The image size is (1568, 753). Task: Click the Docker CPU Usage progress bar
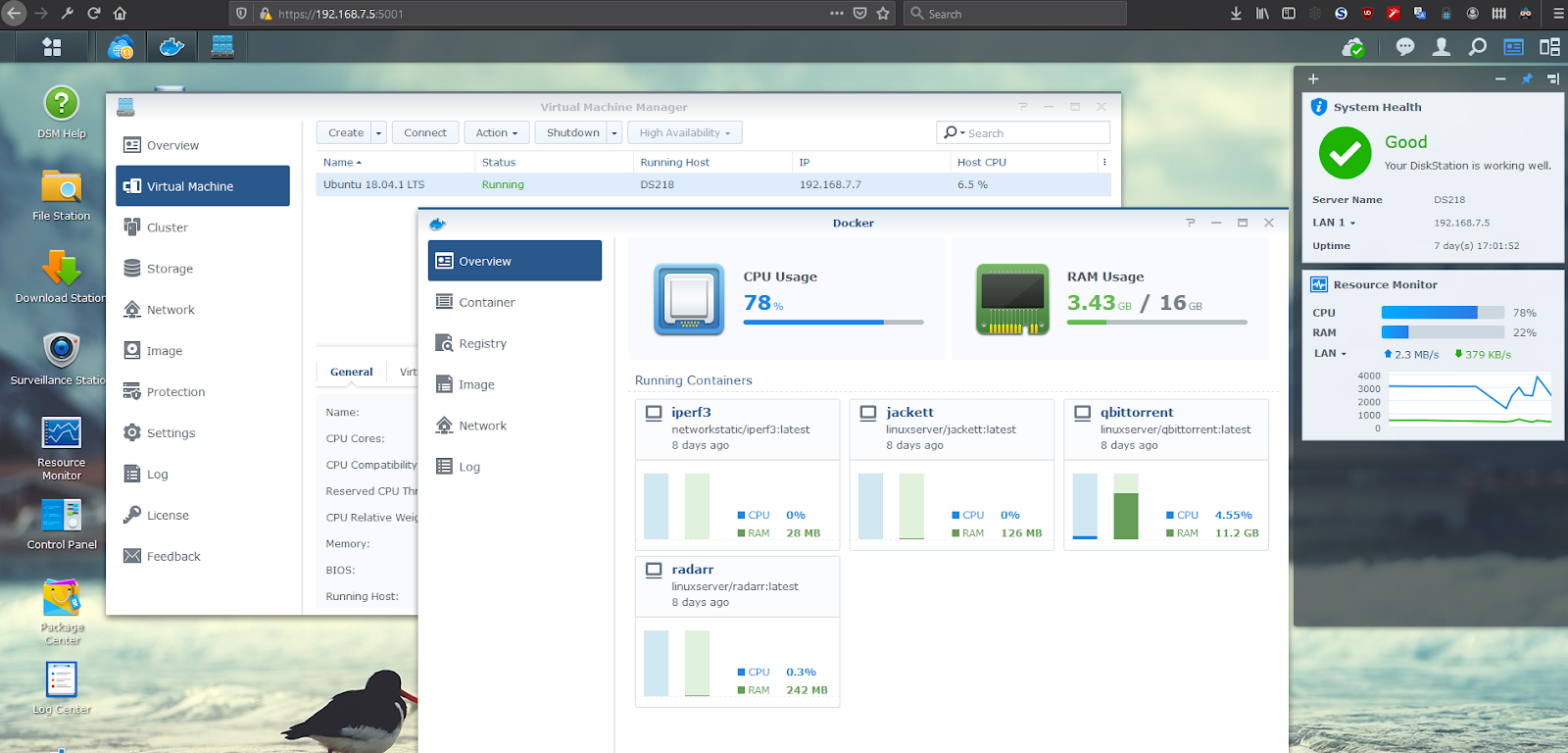[833, 322]
